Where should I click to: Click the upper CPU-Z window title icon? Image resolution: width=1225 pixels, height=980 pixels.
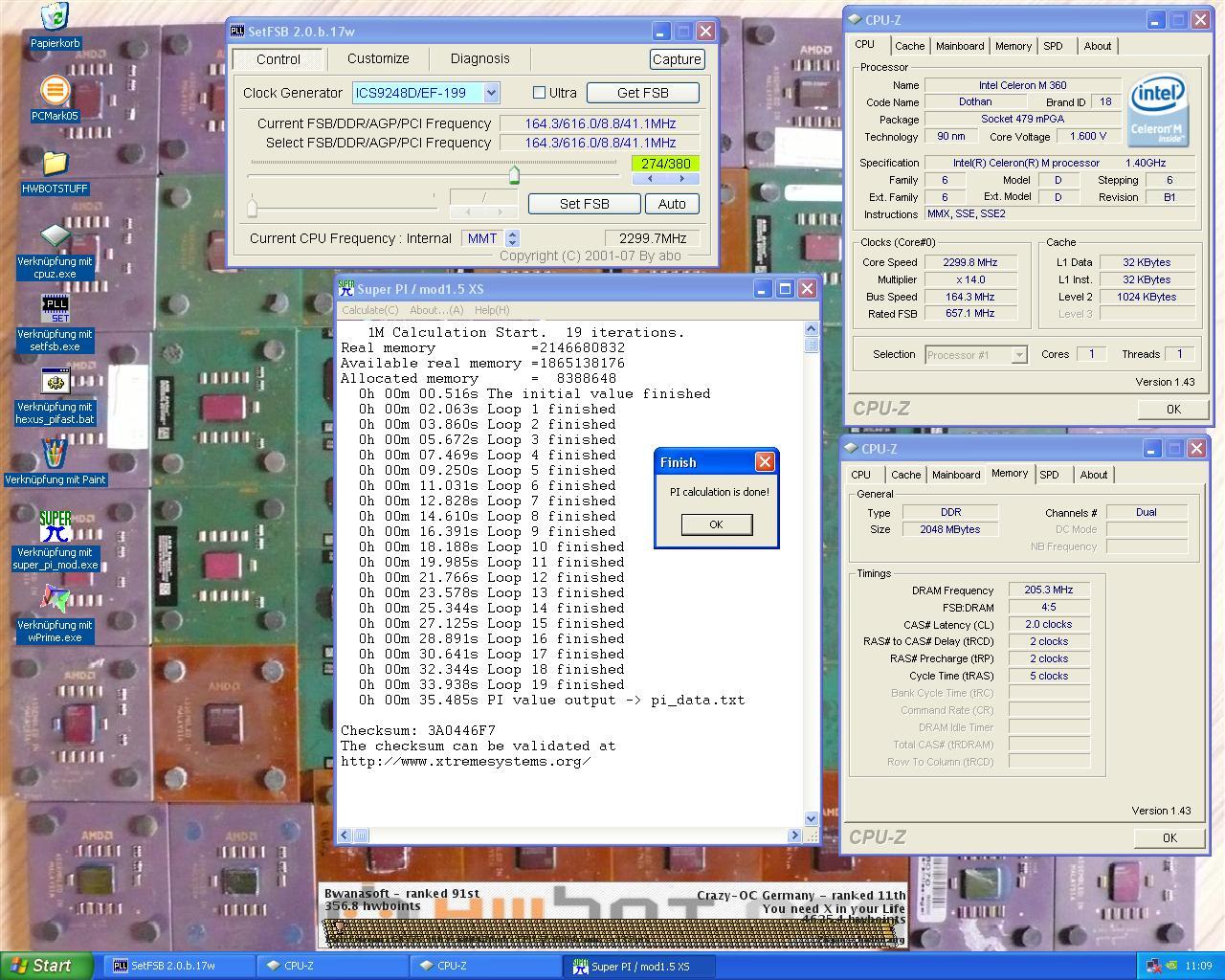854,19
